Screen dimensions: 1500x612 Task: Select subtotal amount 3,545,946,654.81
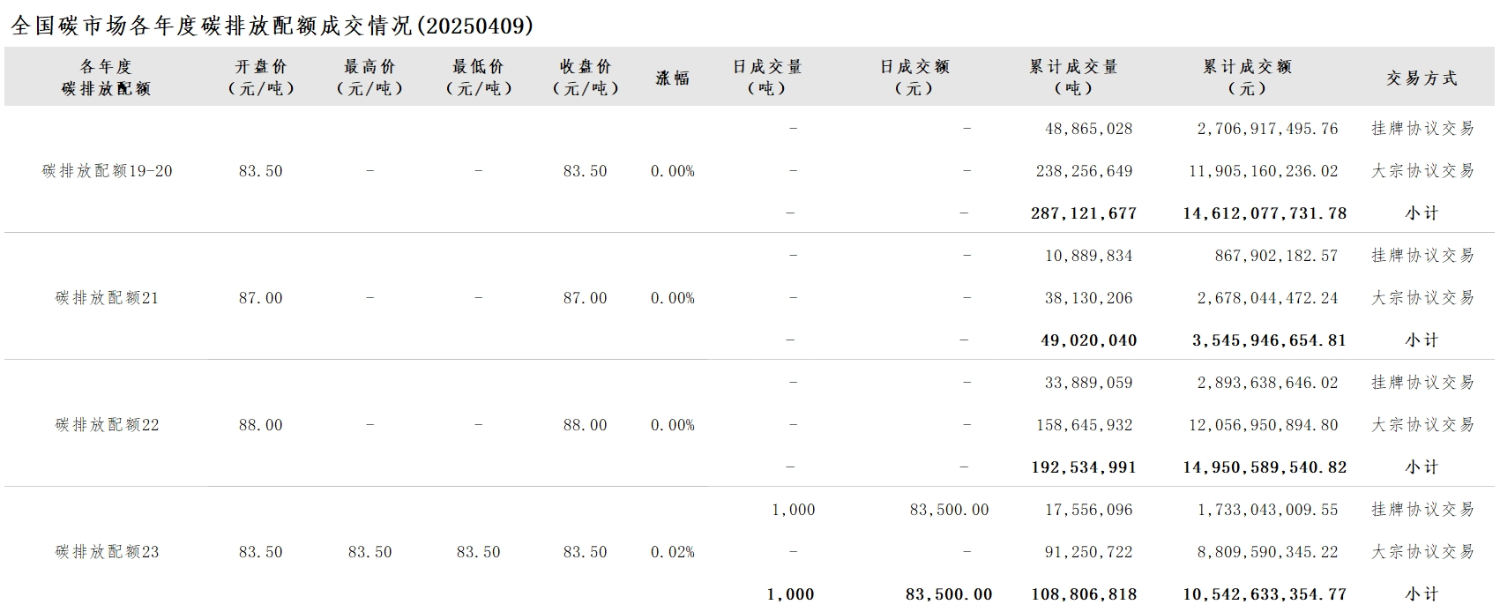1269,340
